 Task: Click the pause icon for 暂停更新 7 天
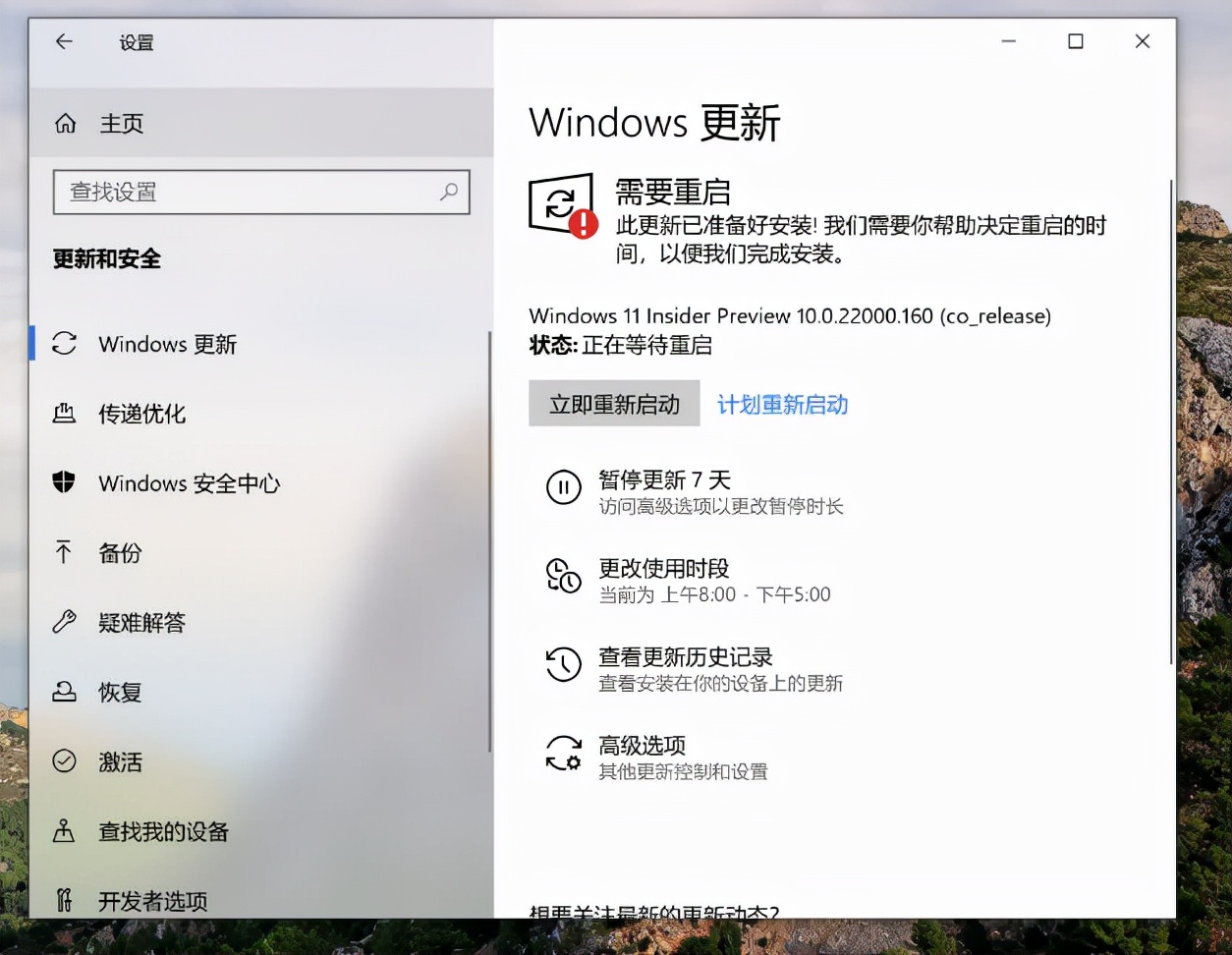click(x=564, y=487)
